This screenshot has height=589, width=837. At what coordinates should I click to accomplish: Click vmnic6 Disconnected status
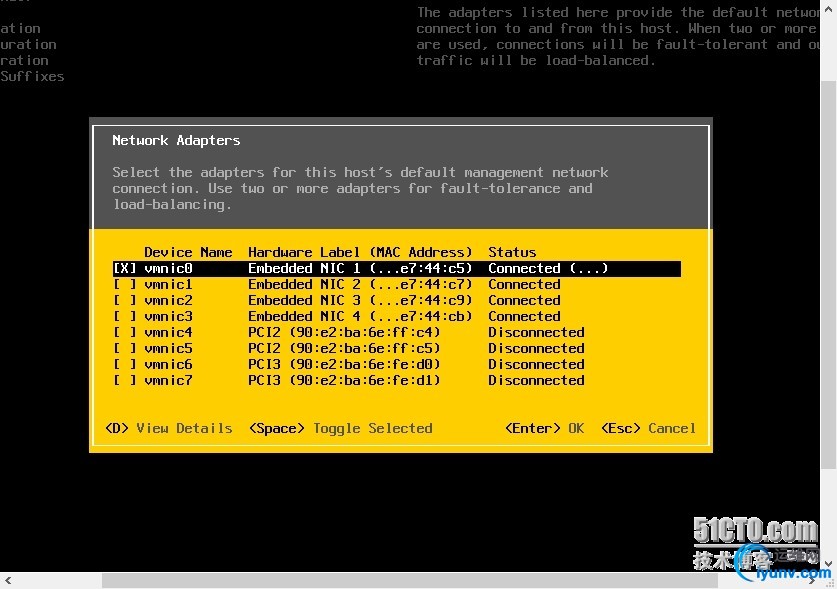(x=536, y=365)
